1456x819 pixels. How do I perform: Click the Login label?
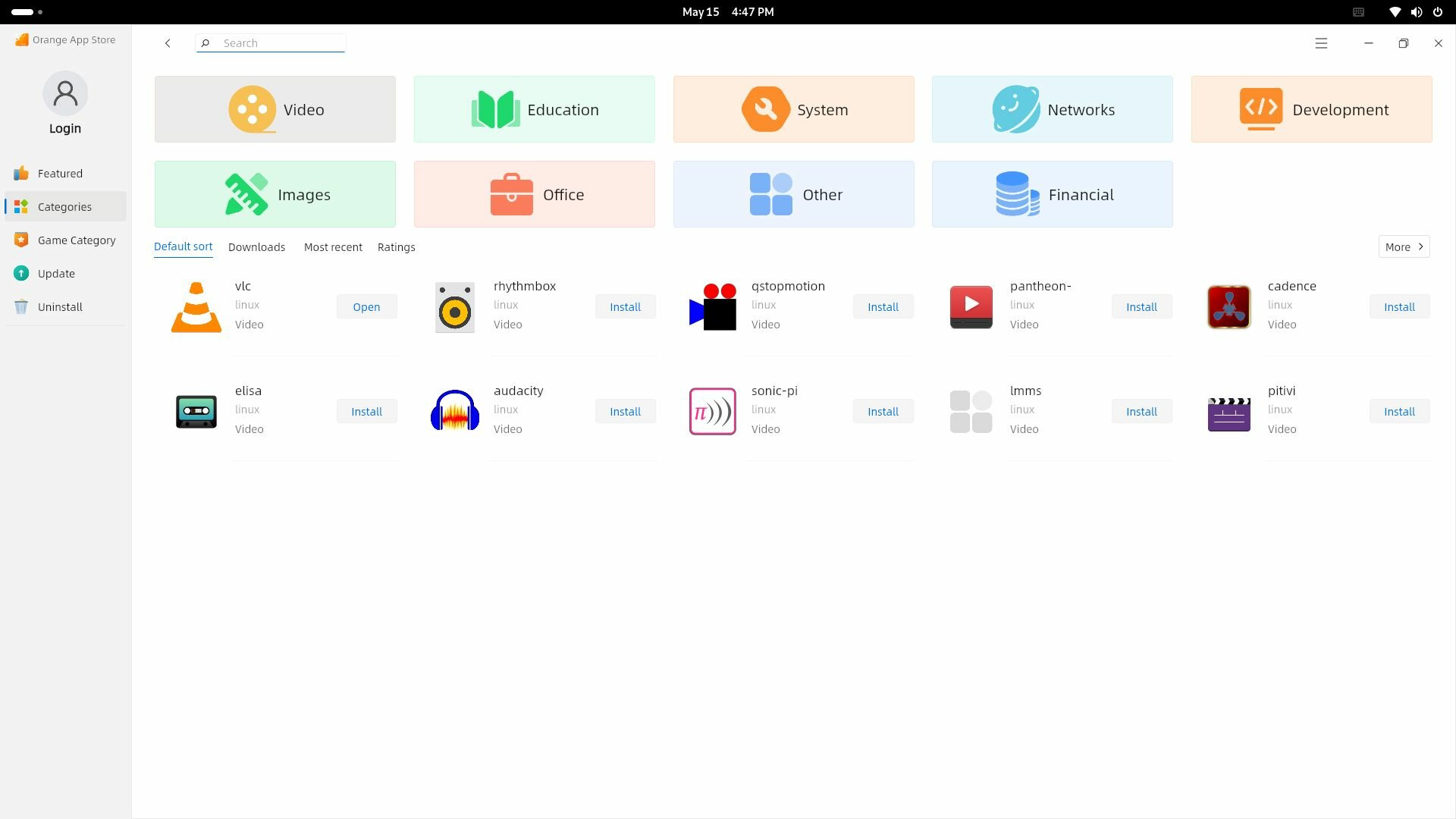coord(65,128)
